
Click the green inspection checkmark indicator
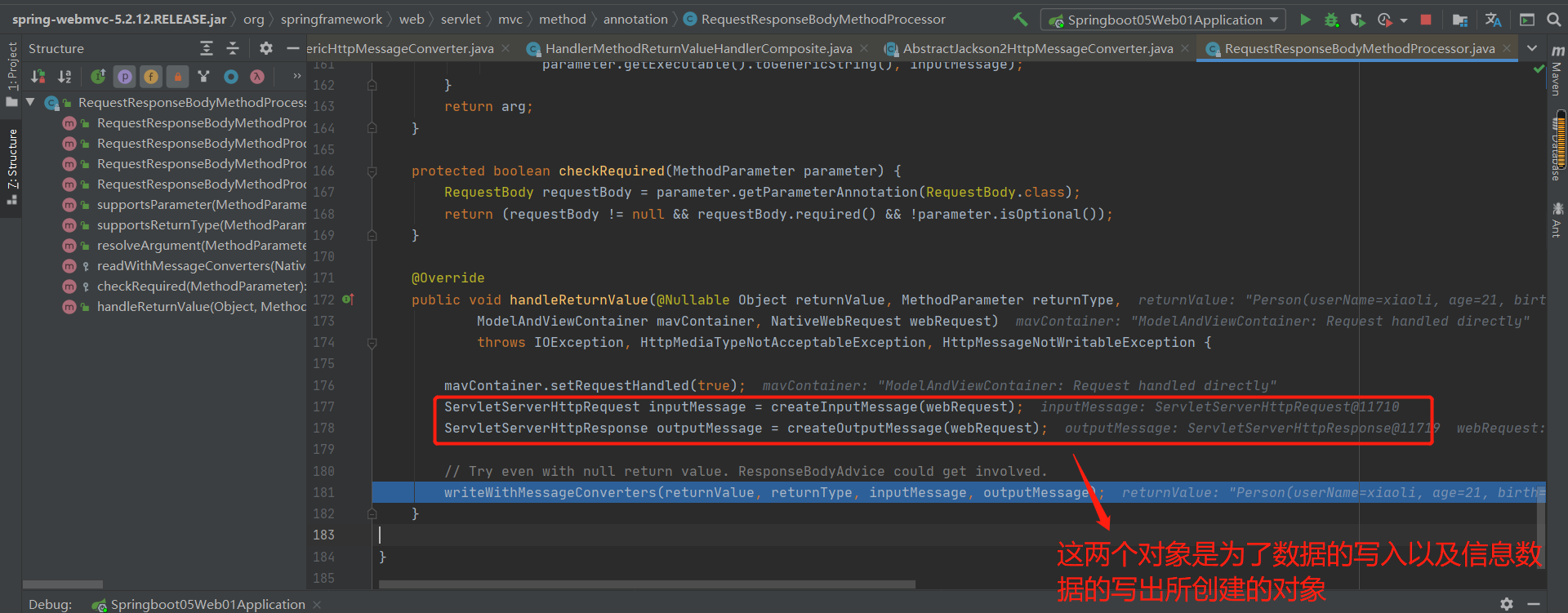(1539, 69)
